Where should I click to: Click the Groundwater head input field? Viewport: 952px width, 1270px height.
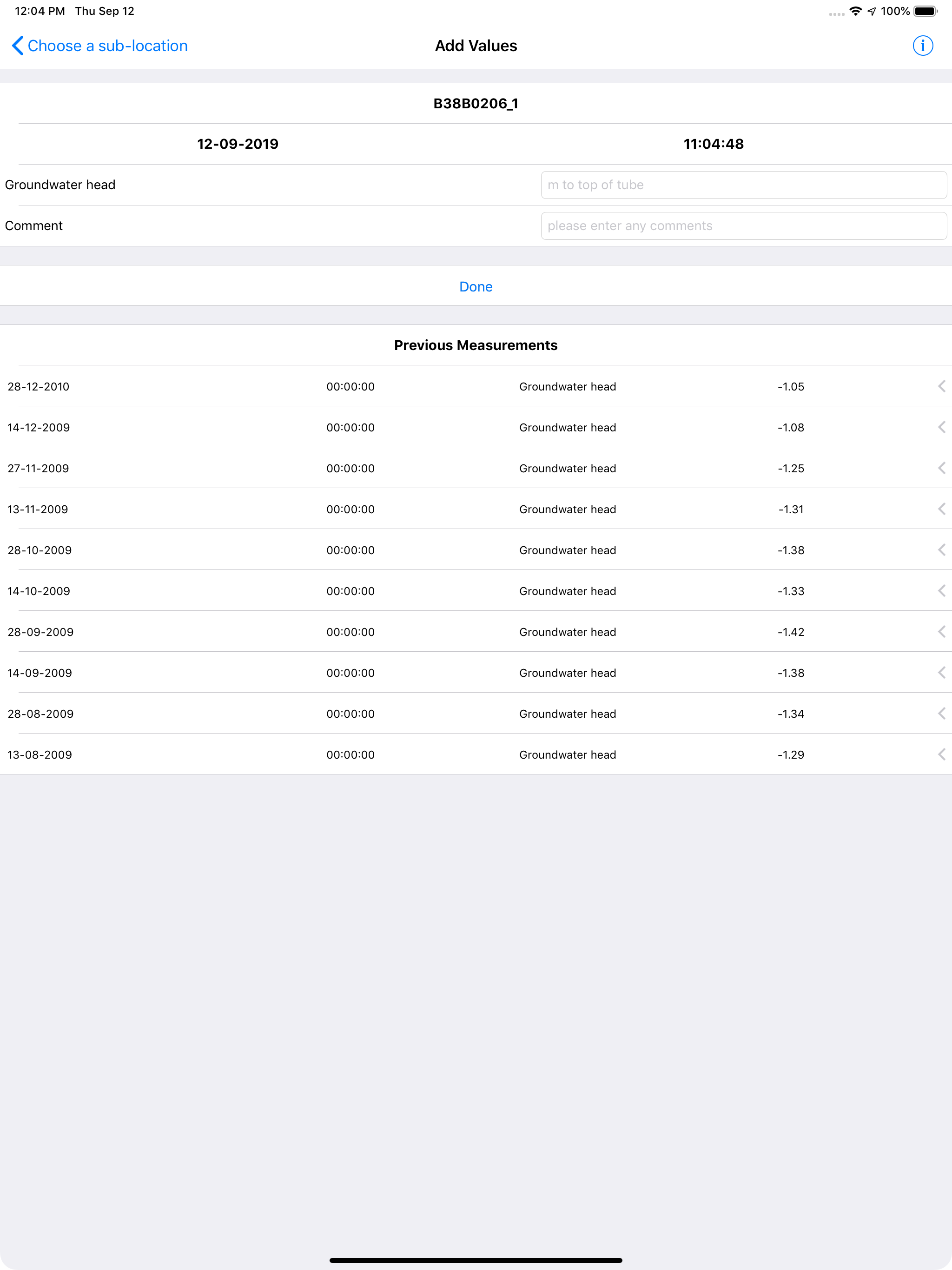click(x=744, y=185)
